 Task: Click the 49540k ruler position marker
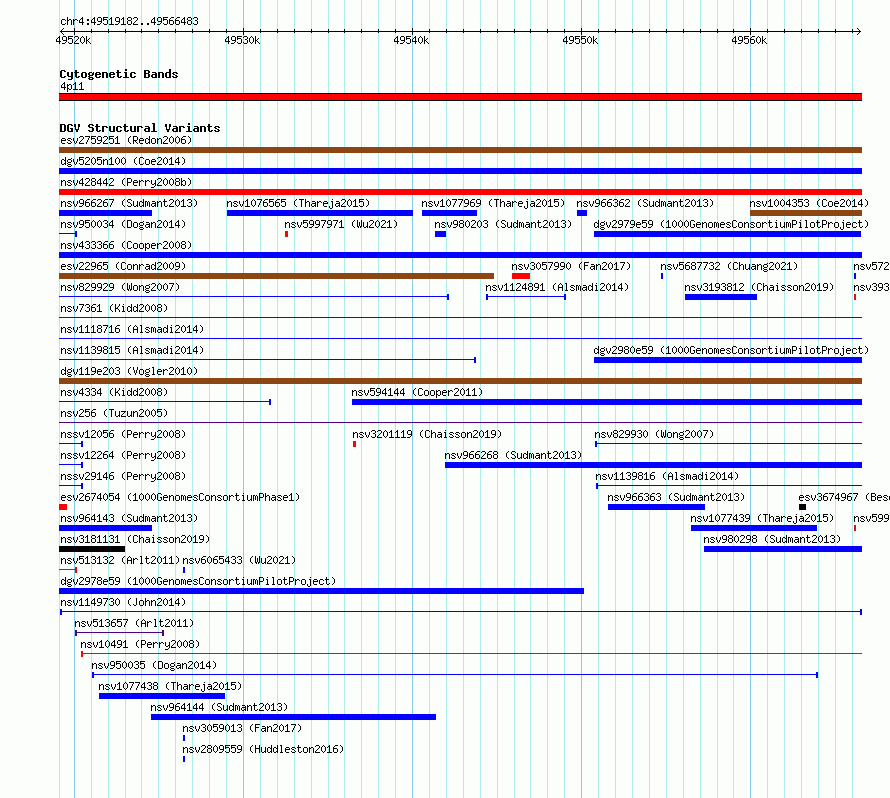(x=412, y=40)
